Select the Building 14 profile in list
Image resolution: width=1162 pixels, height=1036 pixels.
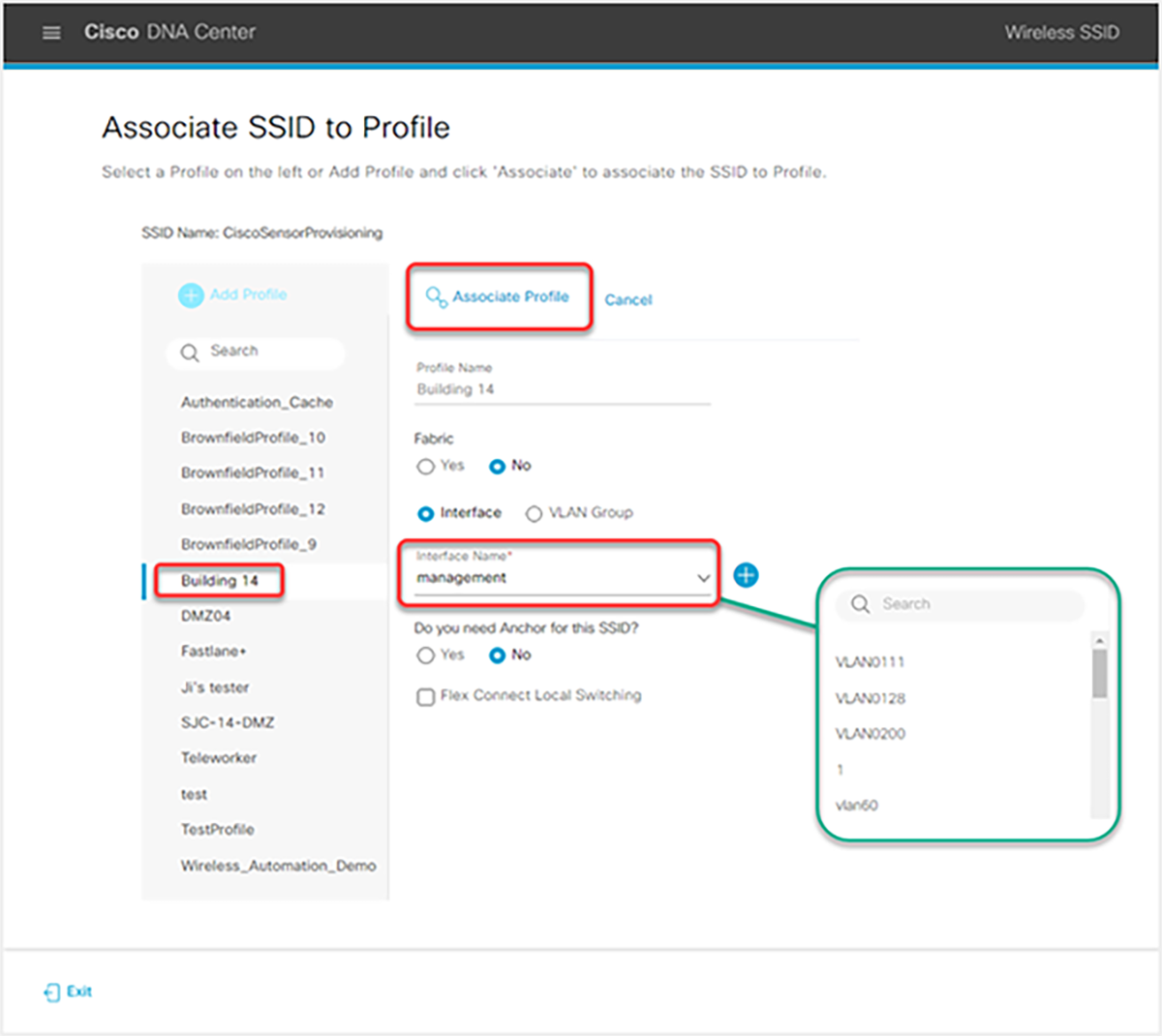220,581
